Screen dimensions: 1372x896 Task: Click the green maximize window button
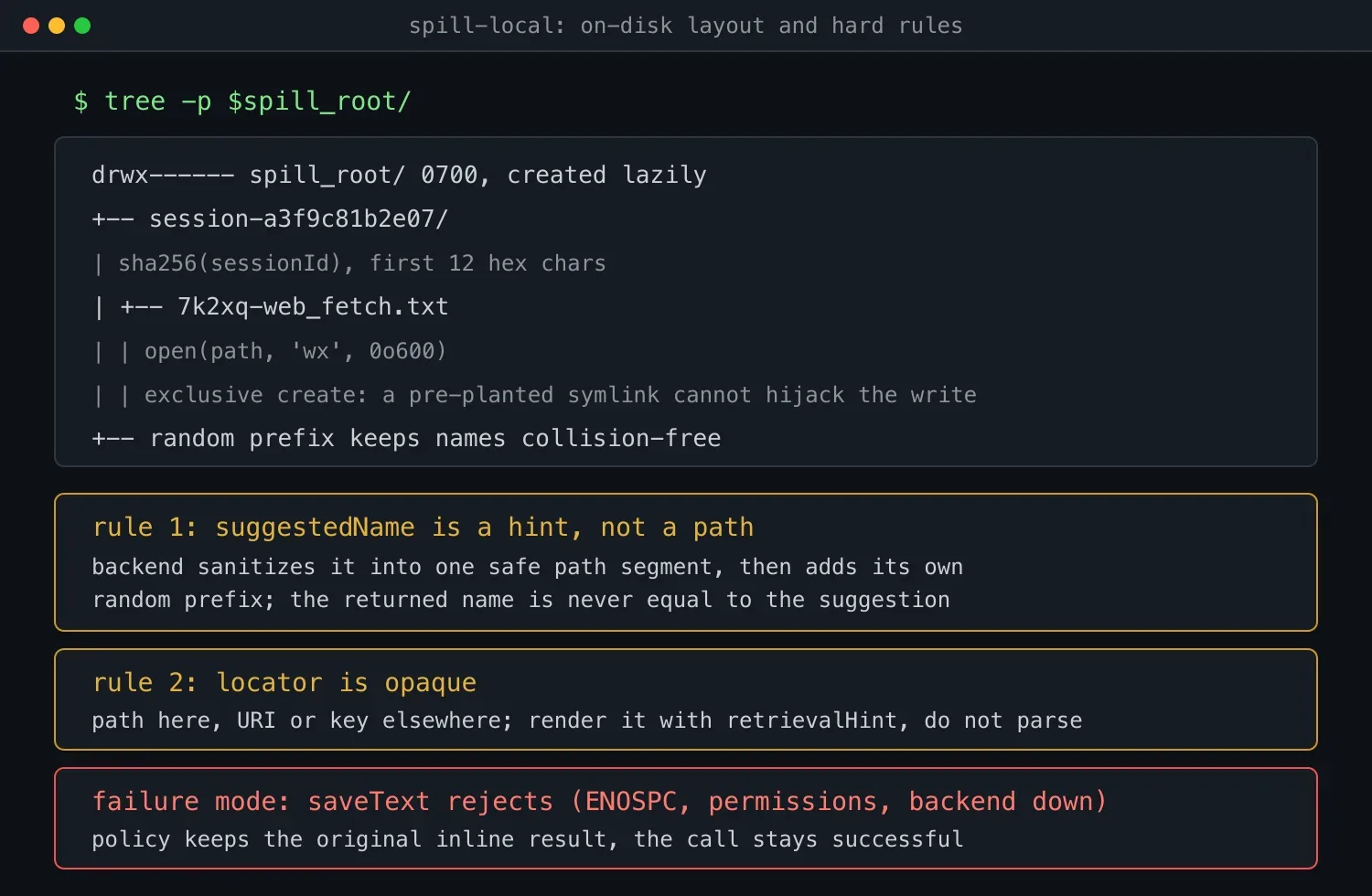click(x=82, y=26)
